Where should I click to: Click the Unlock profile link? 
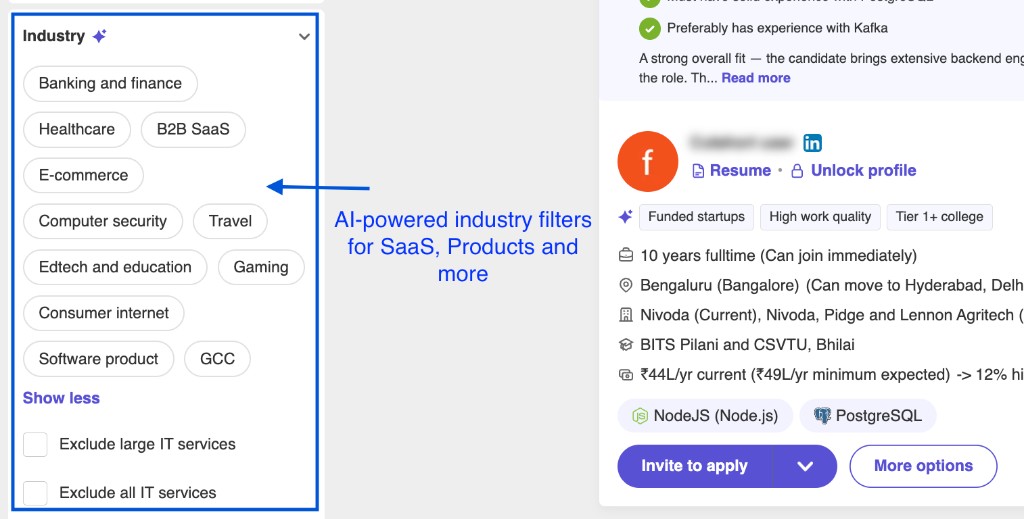[x=863, y=170]
